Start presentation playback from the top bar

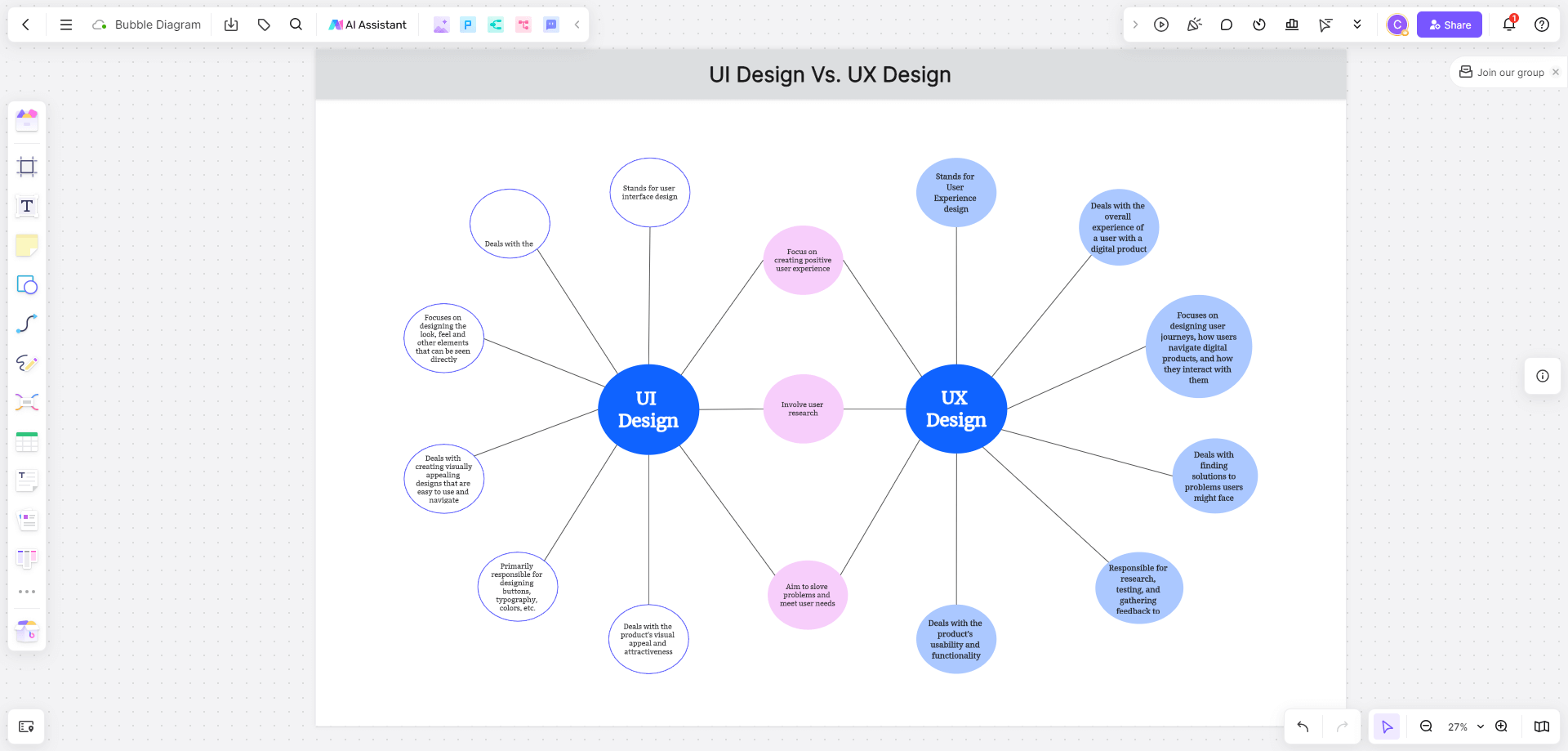coord(1161,25)
